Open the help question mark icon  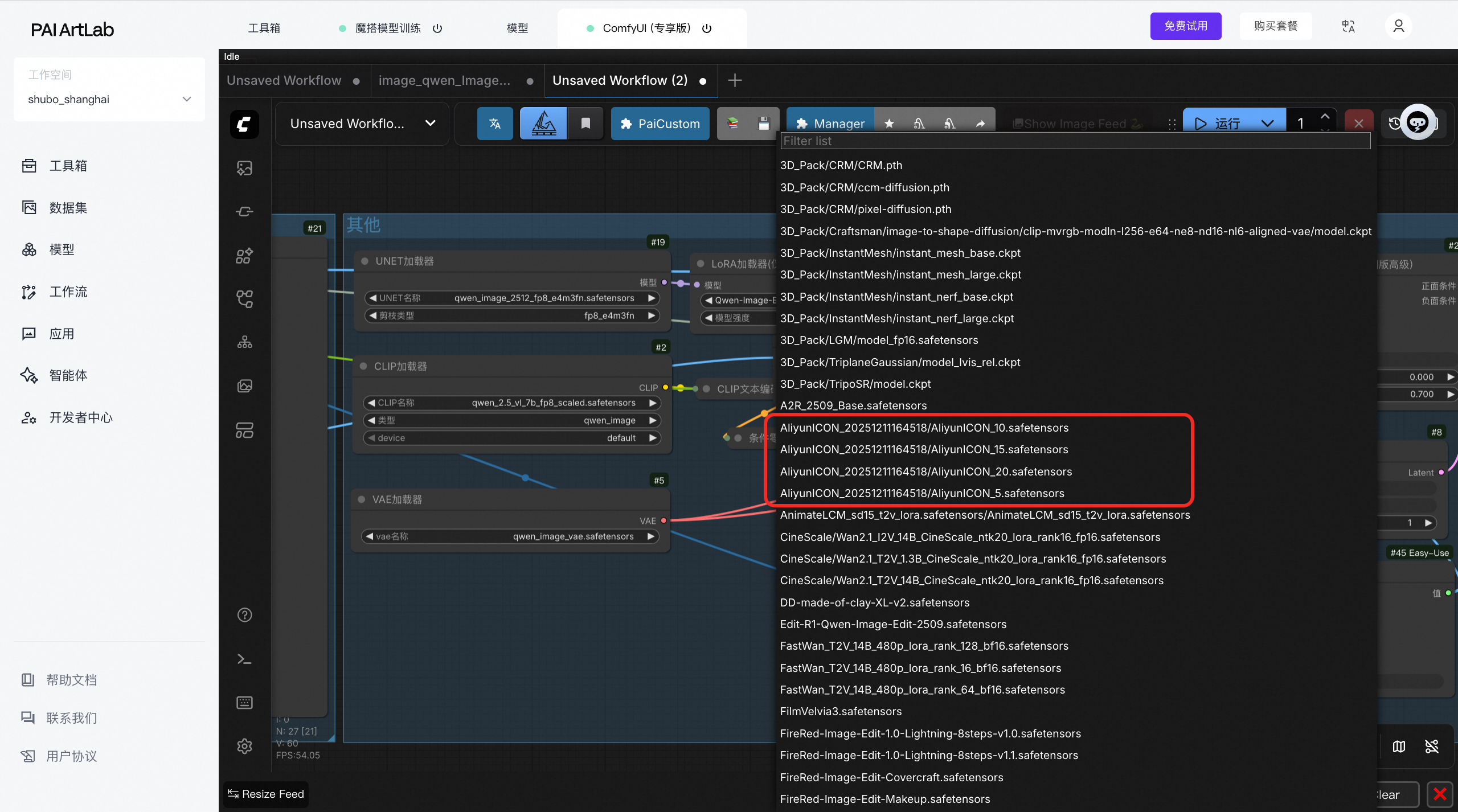tap(244, 615)
